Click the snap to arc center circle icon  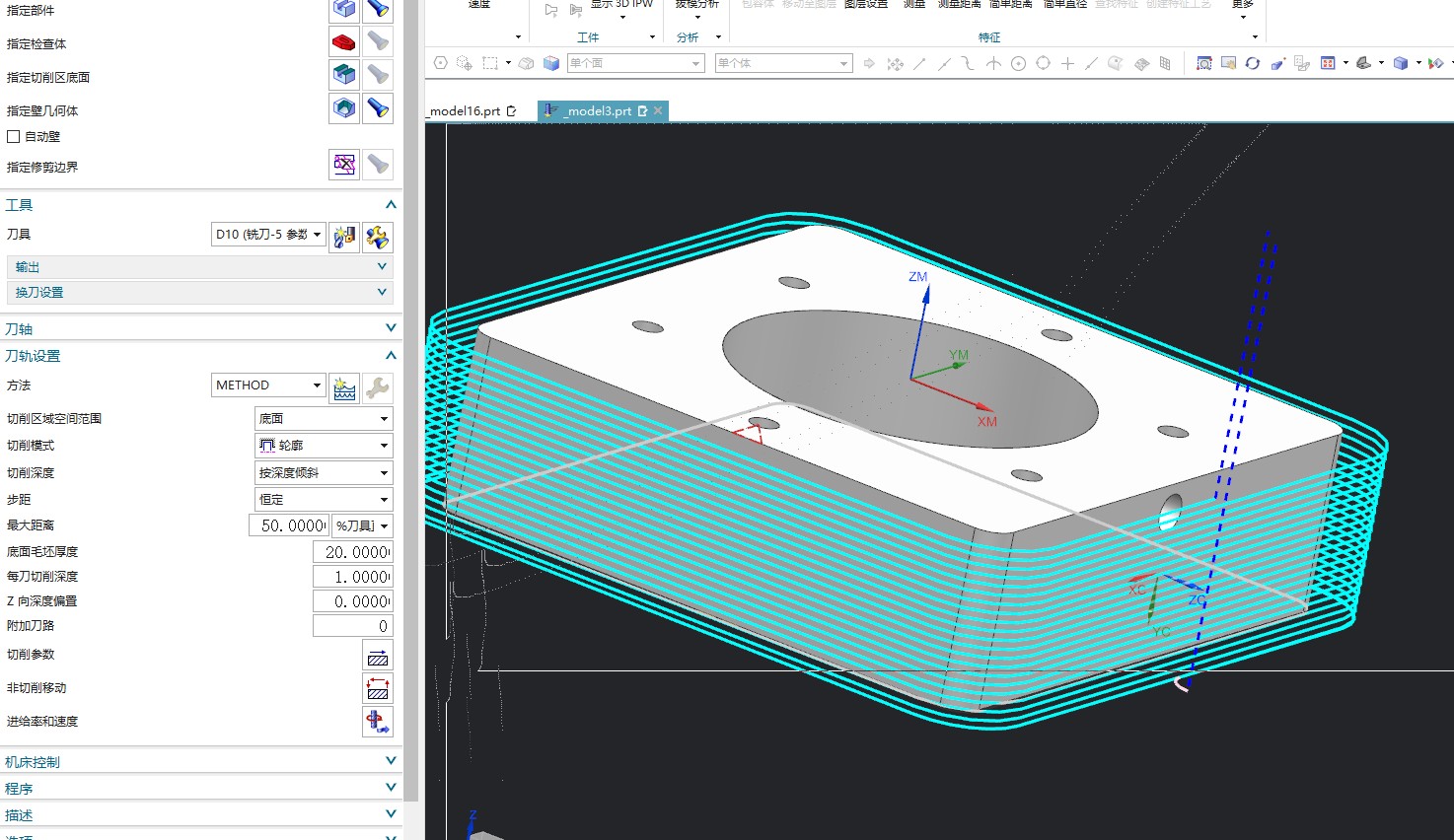[1018, 63]
